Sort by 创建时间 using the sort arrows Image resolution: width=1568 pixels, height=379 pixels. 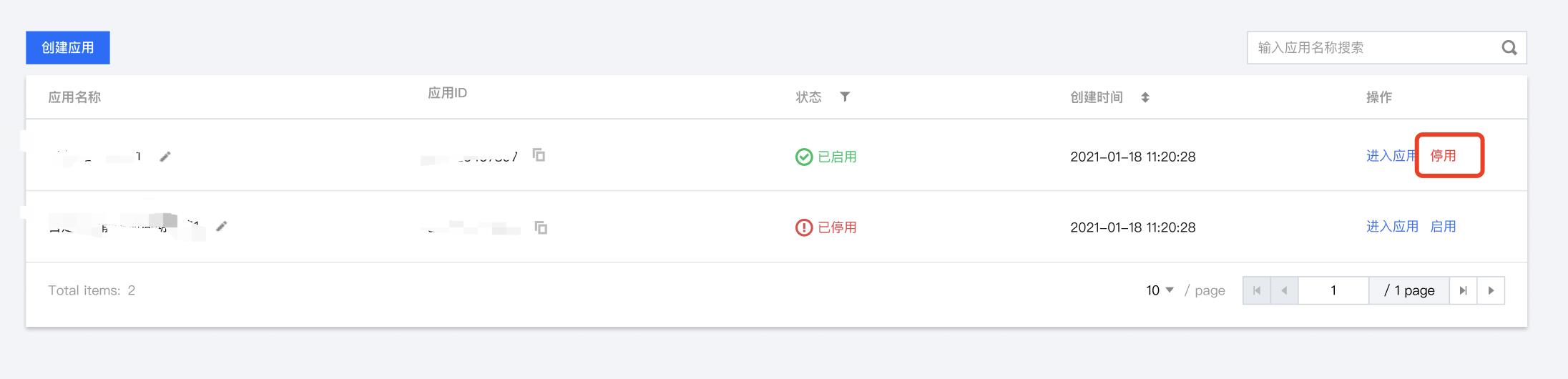(x=1145, y=97)
